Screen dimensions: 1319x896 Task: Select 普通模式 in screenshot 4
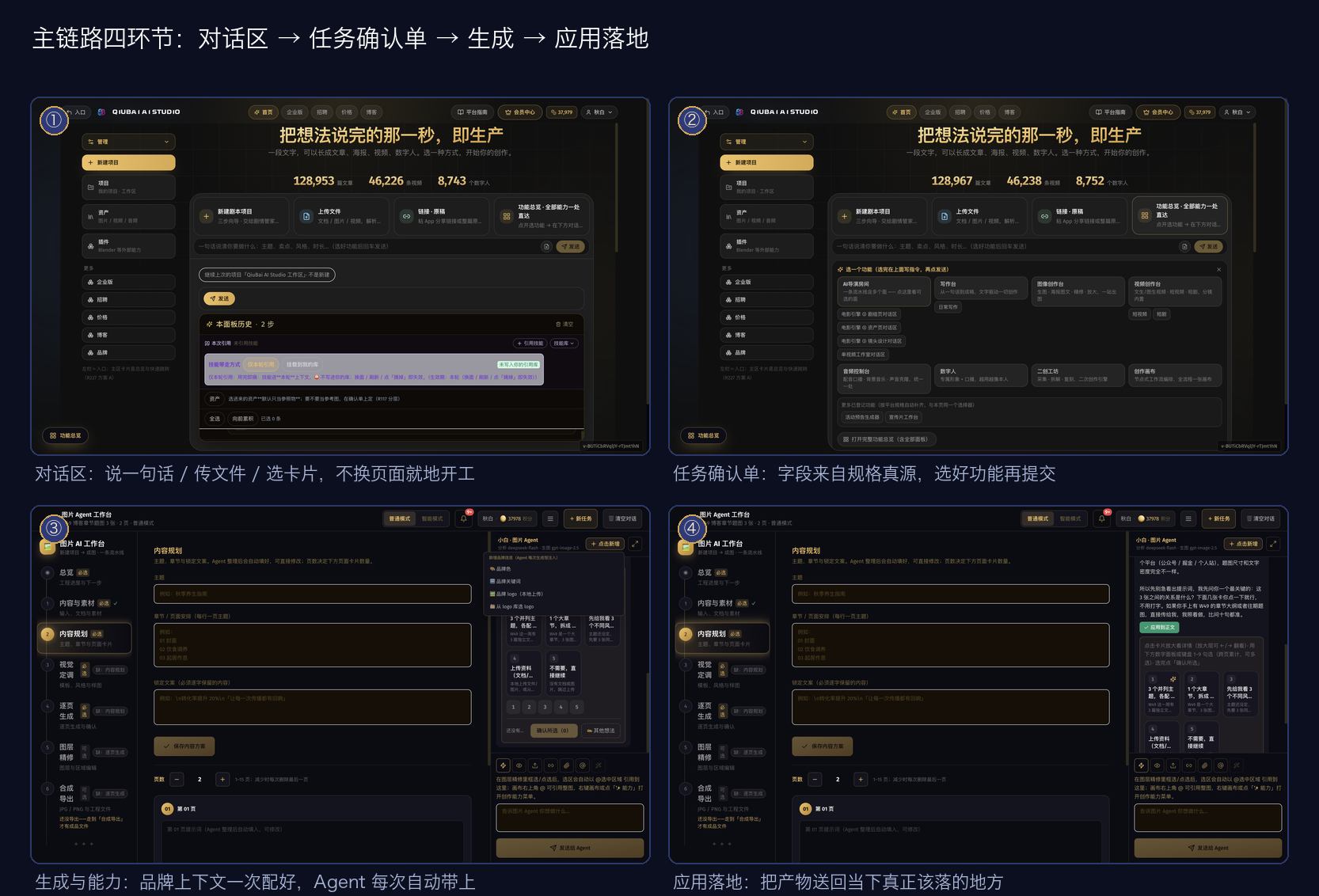pos(1038,518)
